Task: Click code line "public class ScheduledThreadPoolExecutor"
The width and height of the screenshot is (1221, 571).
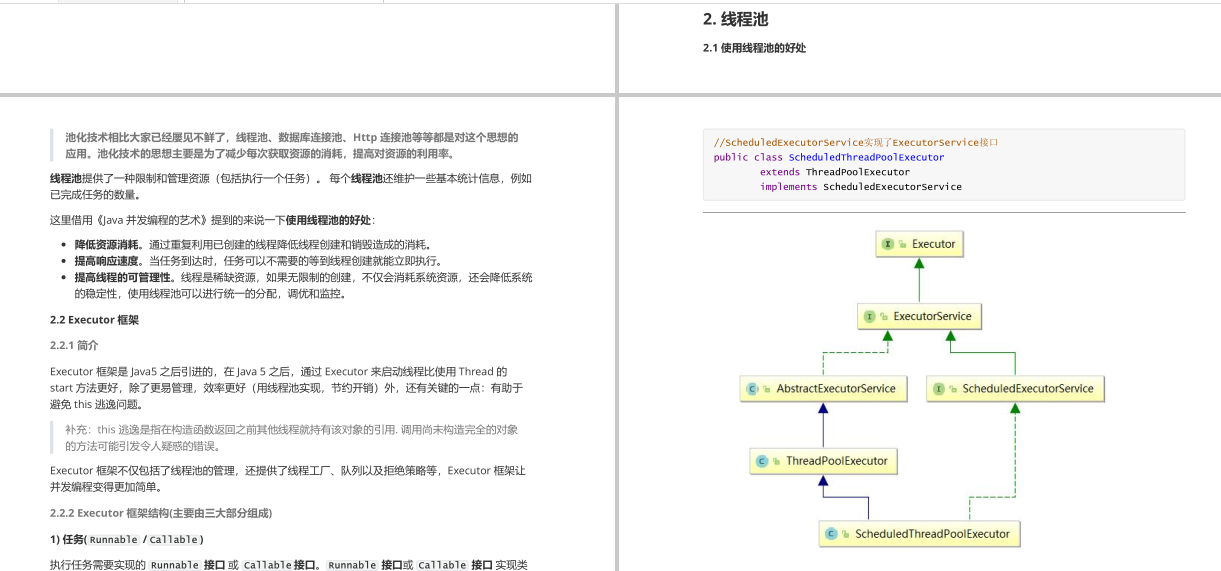Action: tap(829, 157)
